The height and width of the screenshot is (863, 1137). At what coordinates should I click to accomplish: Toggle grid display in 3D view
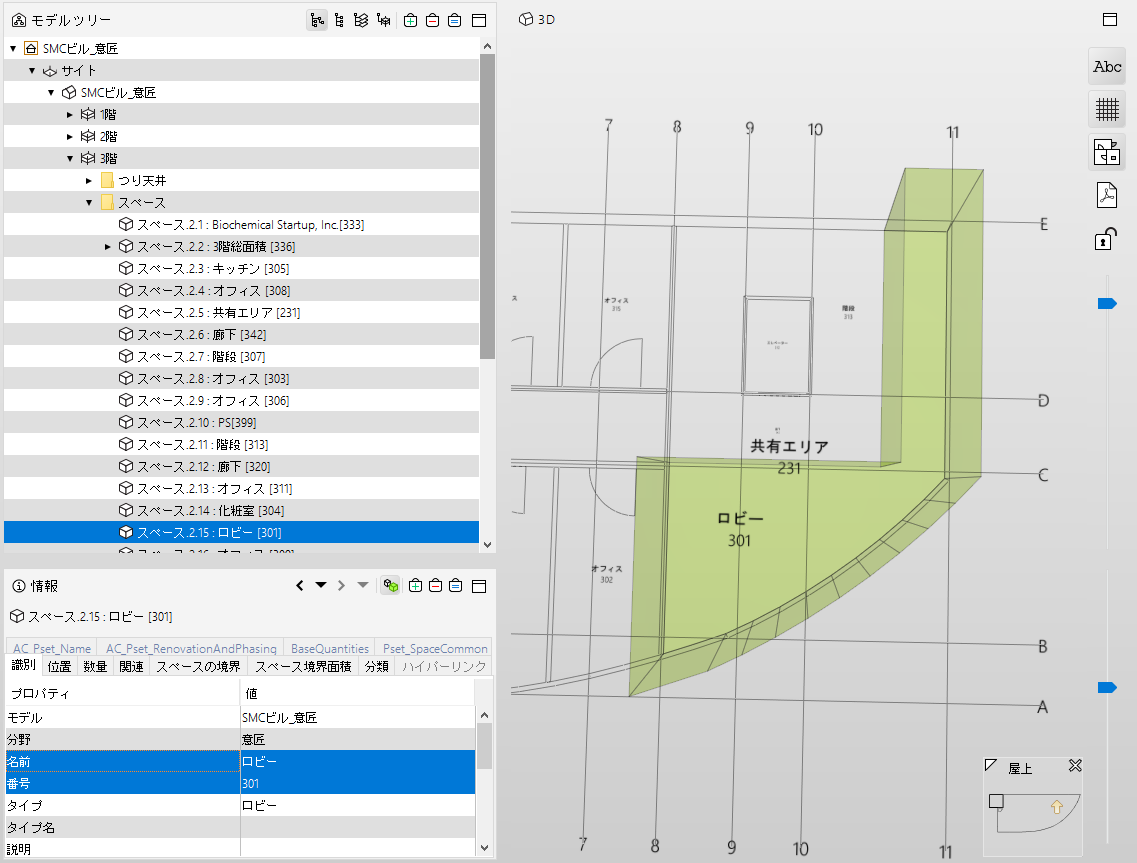click(1107, 110)
